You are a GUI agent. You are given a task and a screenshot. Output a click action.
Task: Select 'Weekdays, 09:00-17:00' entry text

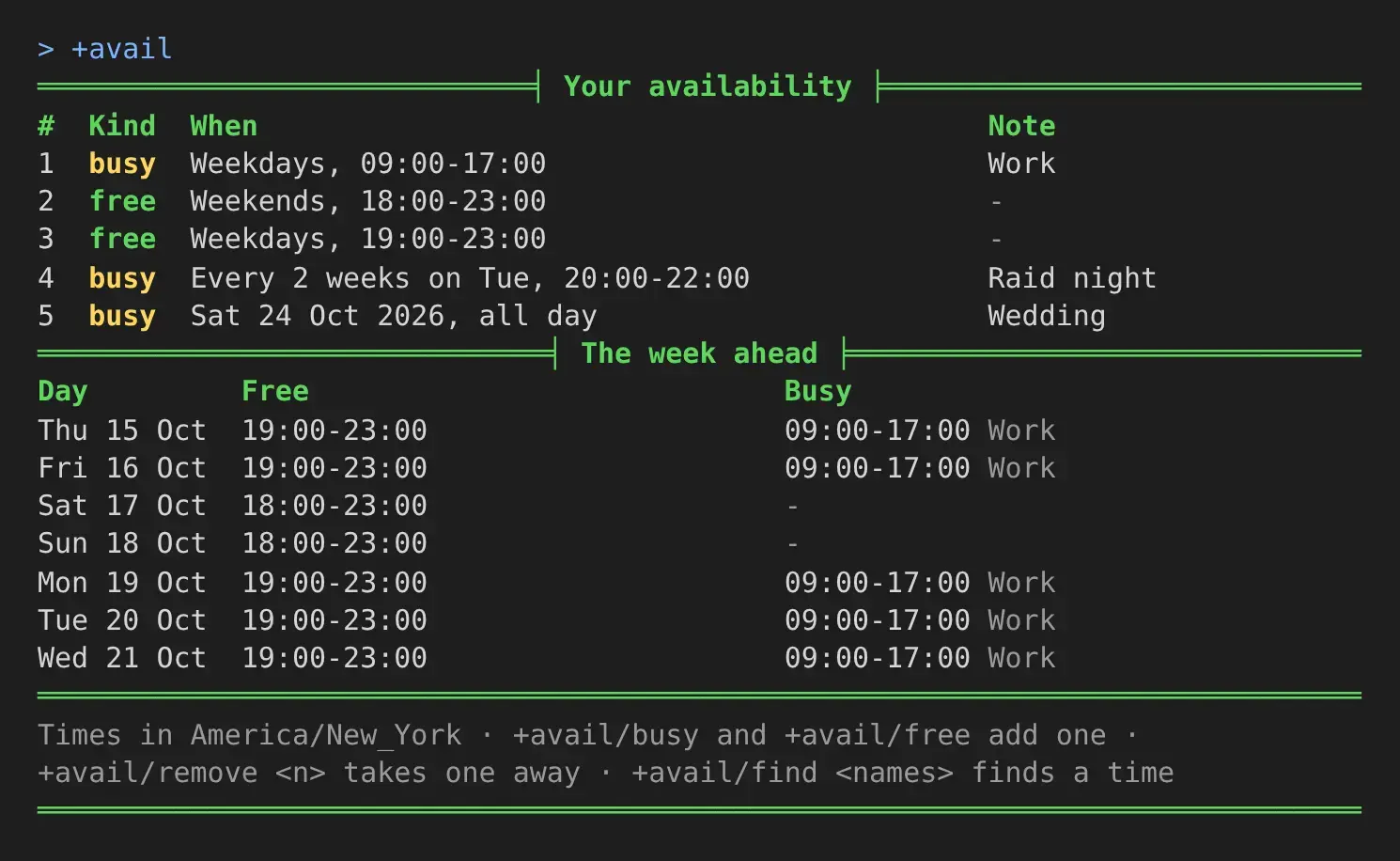[368, 164]
